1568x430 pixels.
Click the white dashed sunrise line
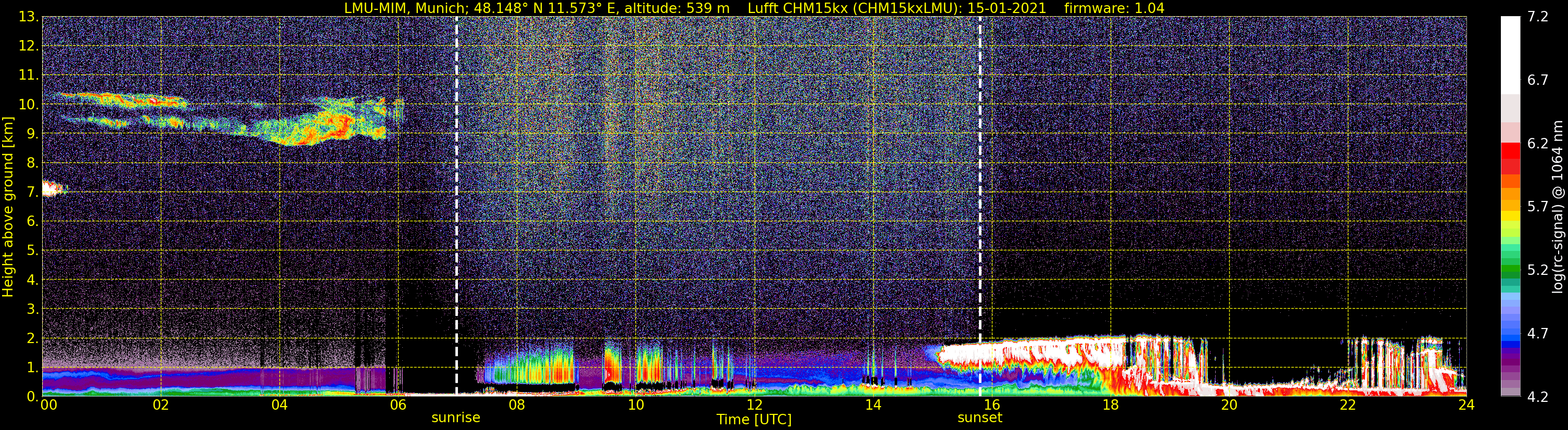click(456, 207)
